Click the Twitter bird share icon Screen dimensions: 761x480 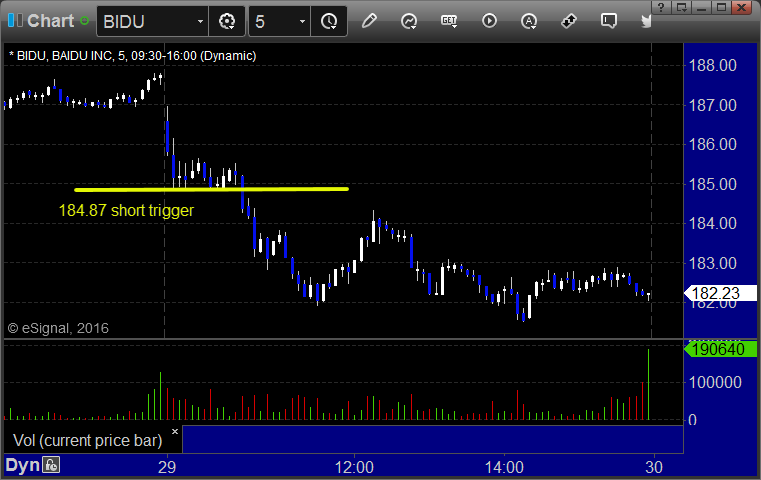[x=646, y=21]
